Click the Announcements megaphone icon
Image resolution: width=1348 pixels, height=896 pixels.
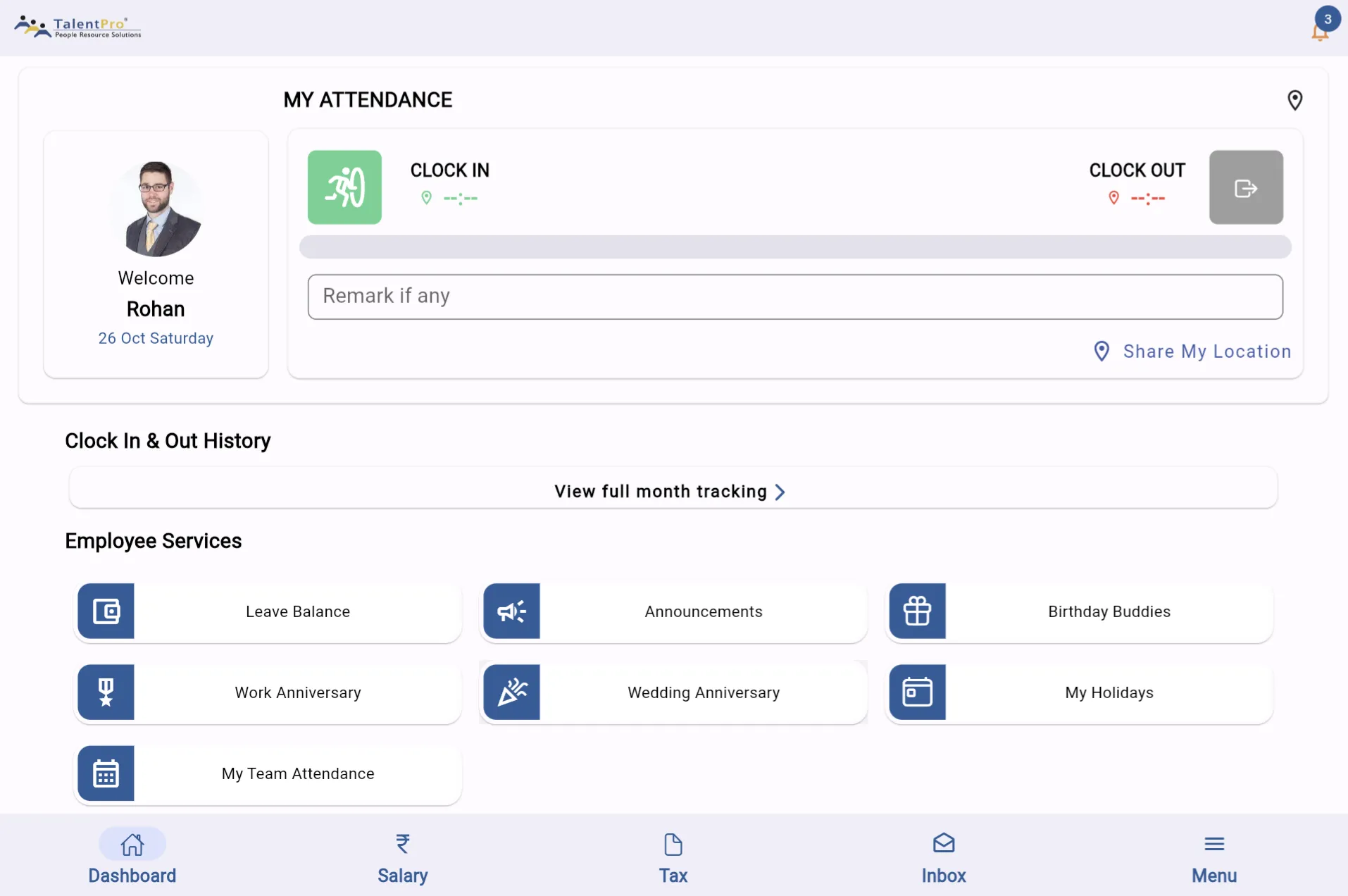pos(512,611)
